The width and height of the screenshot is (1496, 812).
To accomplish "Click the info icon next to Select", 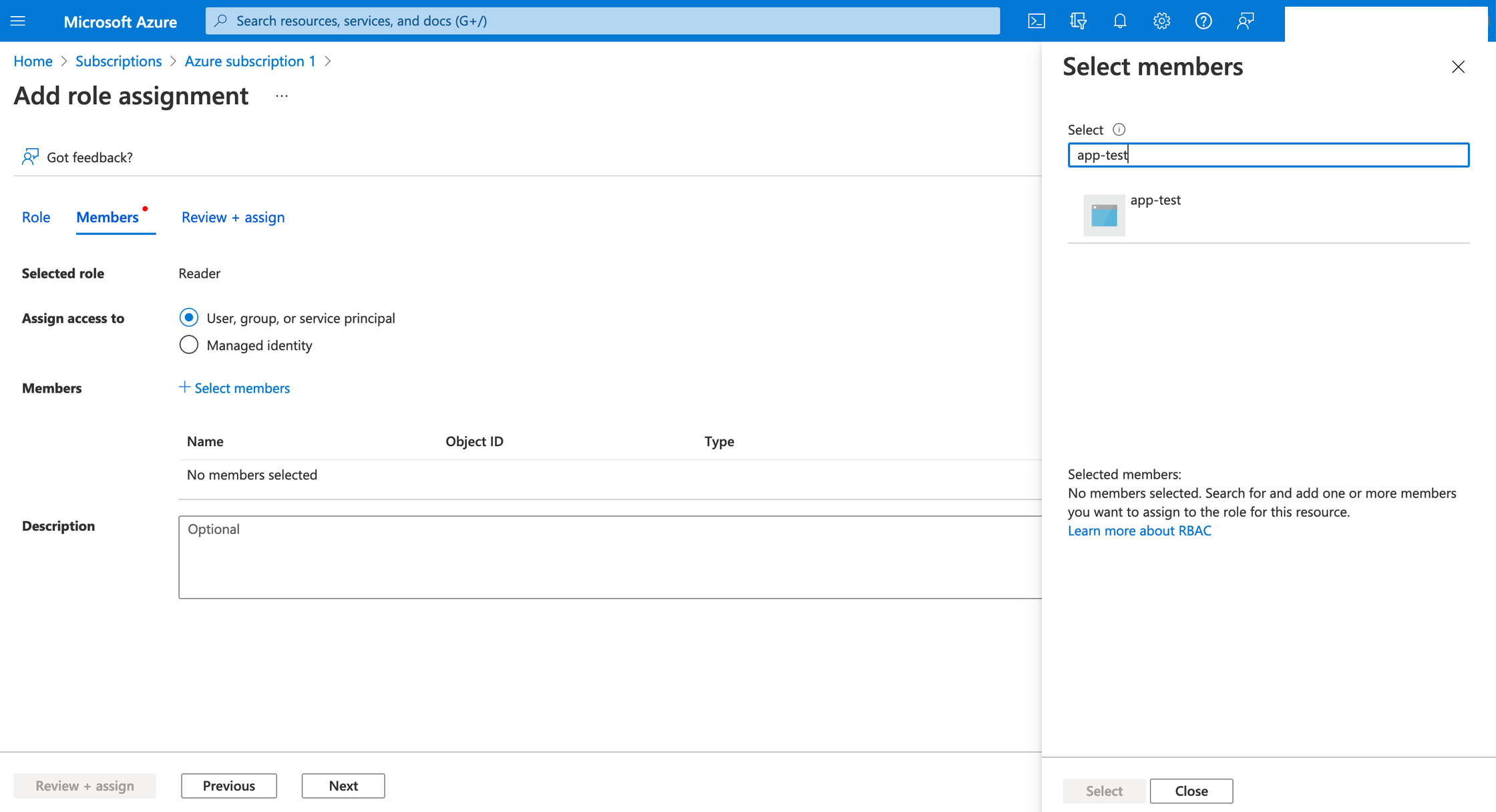I will tap(1119, 130).
